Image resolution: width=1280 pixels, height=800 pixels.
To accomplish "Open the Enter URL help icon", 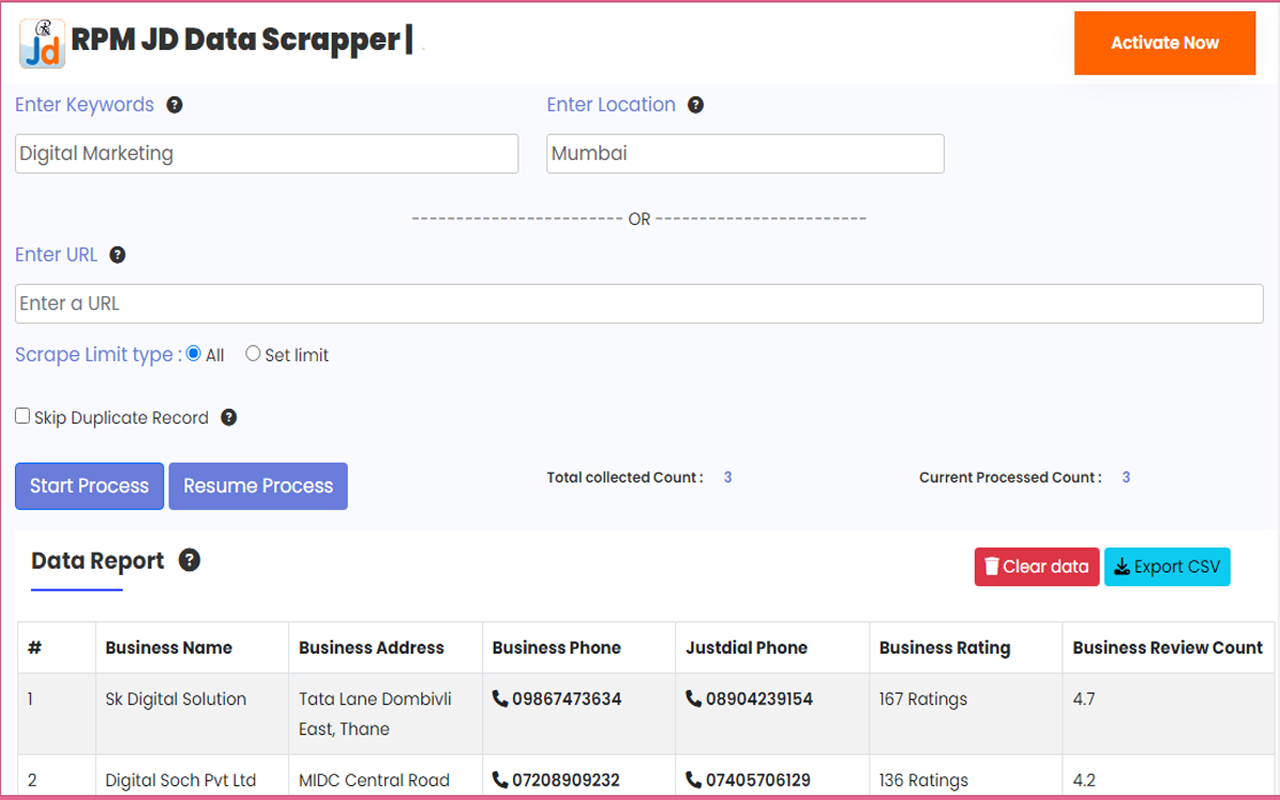I will coord(117,255).
